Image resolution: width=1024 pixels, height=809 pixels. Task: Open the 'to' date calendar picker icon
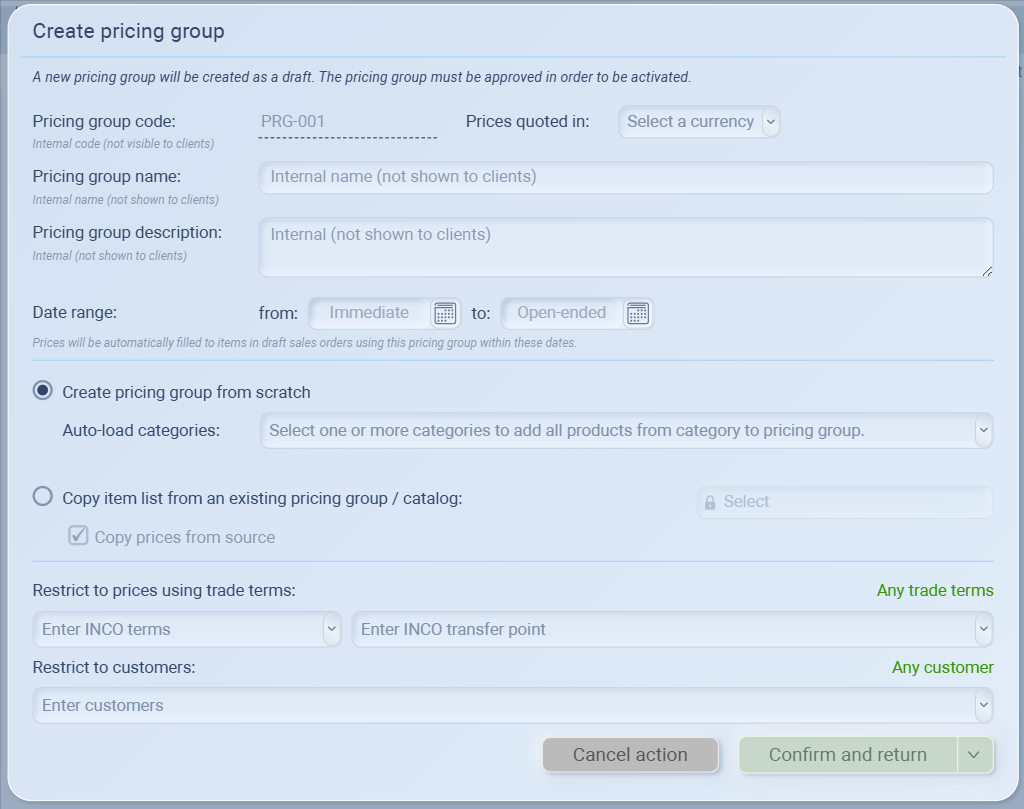click(x=637, y=313)
